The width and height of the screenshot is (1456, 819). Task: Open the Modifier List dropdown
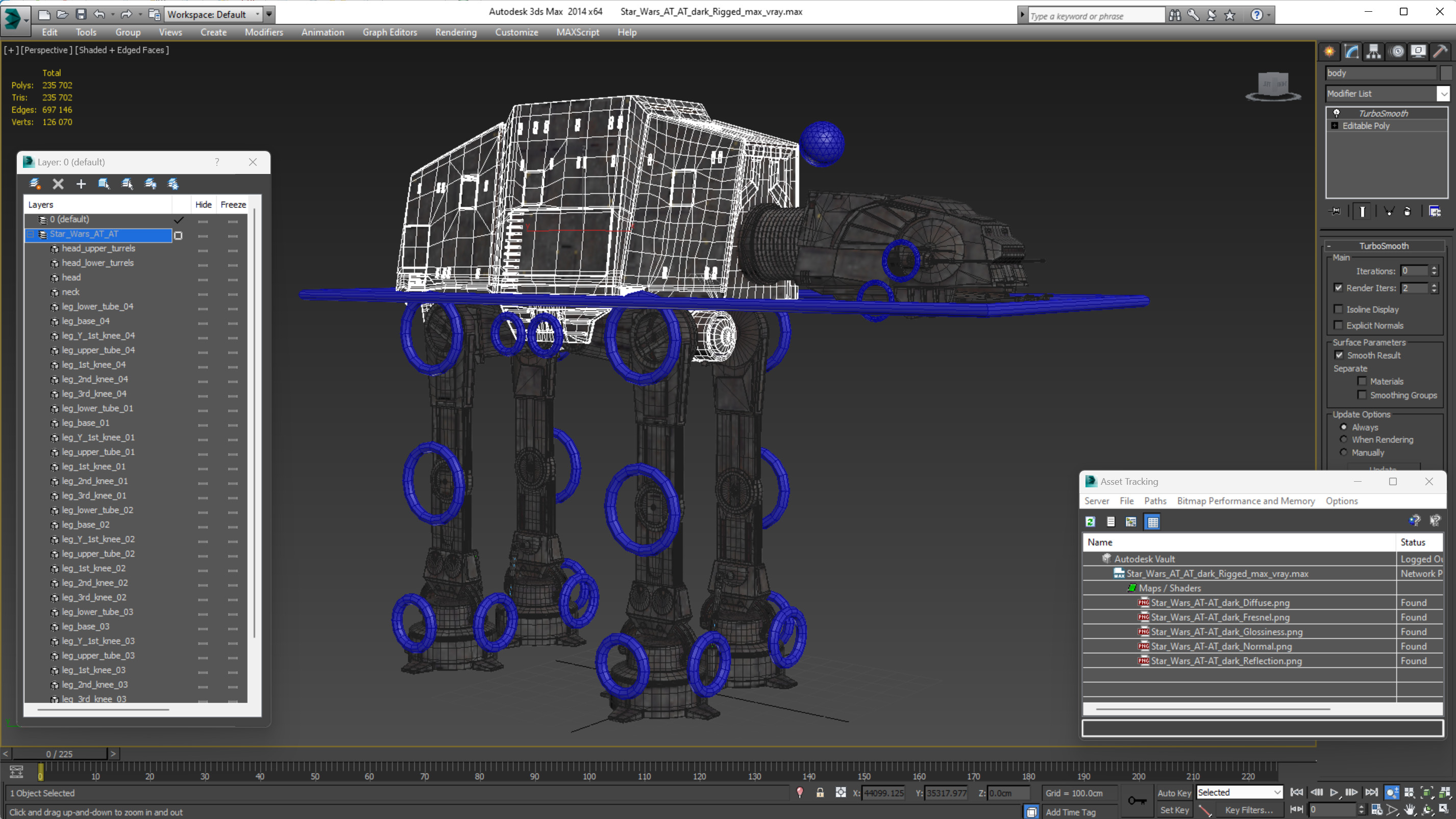[x=1444, y=94]
